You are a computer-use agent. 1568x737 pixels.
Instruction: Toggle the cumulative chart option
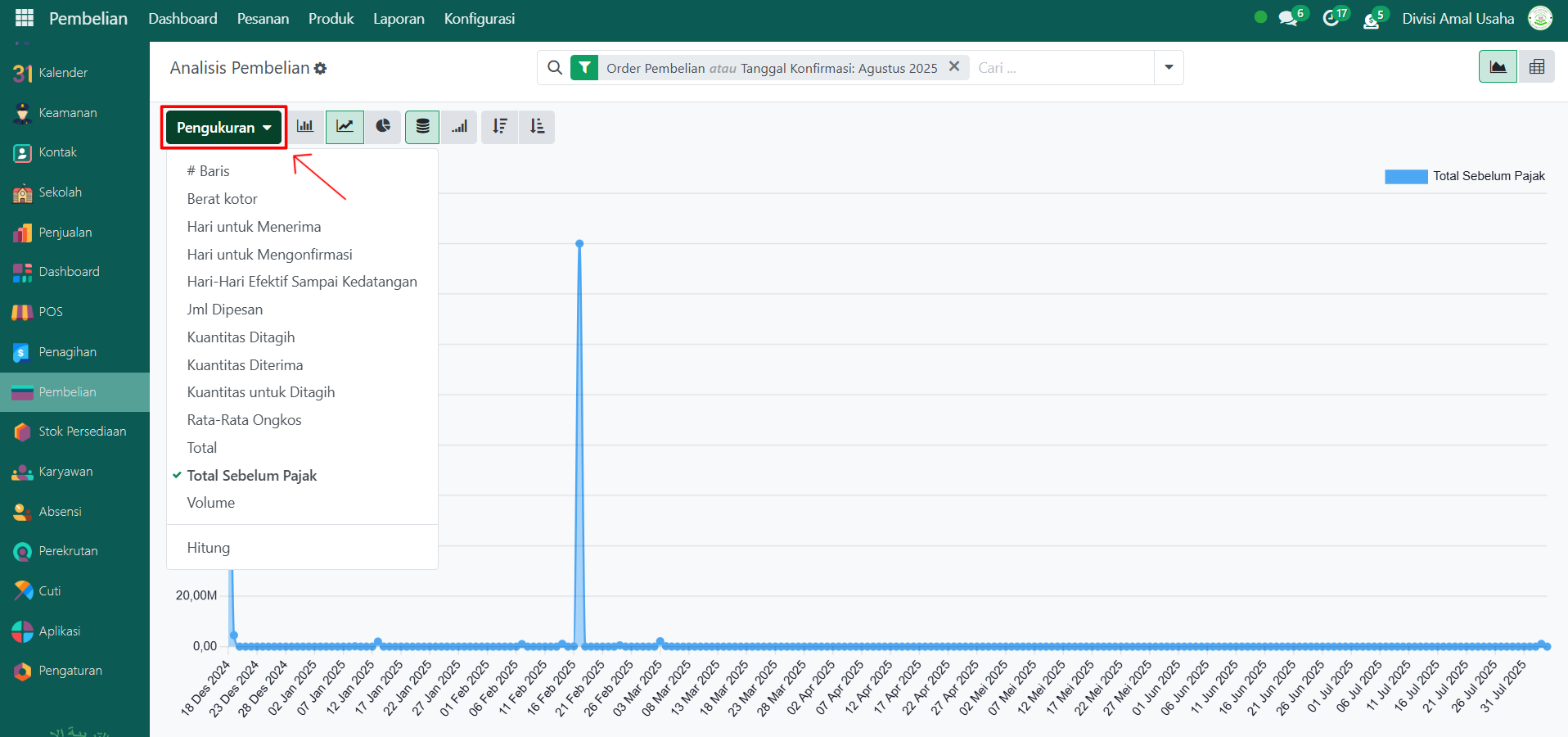click(460, 127)
